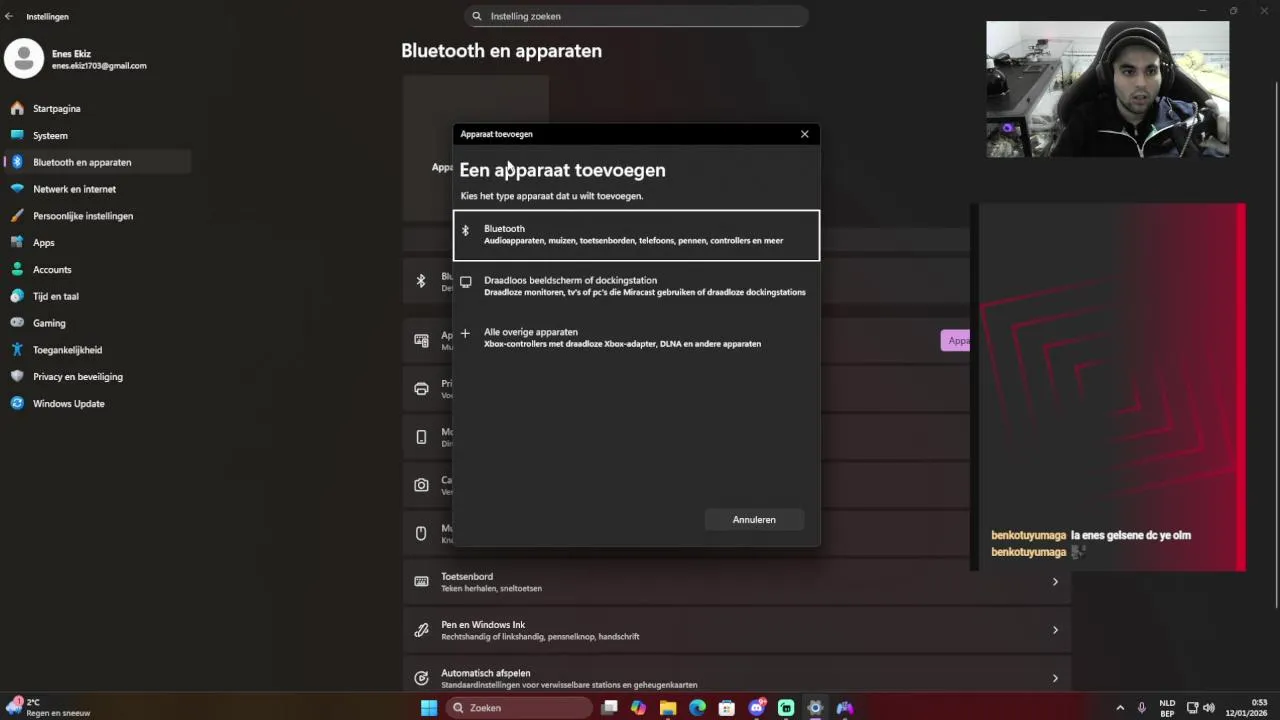Open File Explorer from the taskbar
Screen dimensions: 1280x720
[x=668, y=708]
